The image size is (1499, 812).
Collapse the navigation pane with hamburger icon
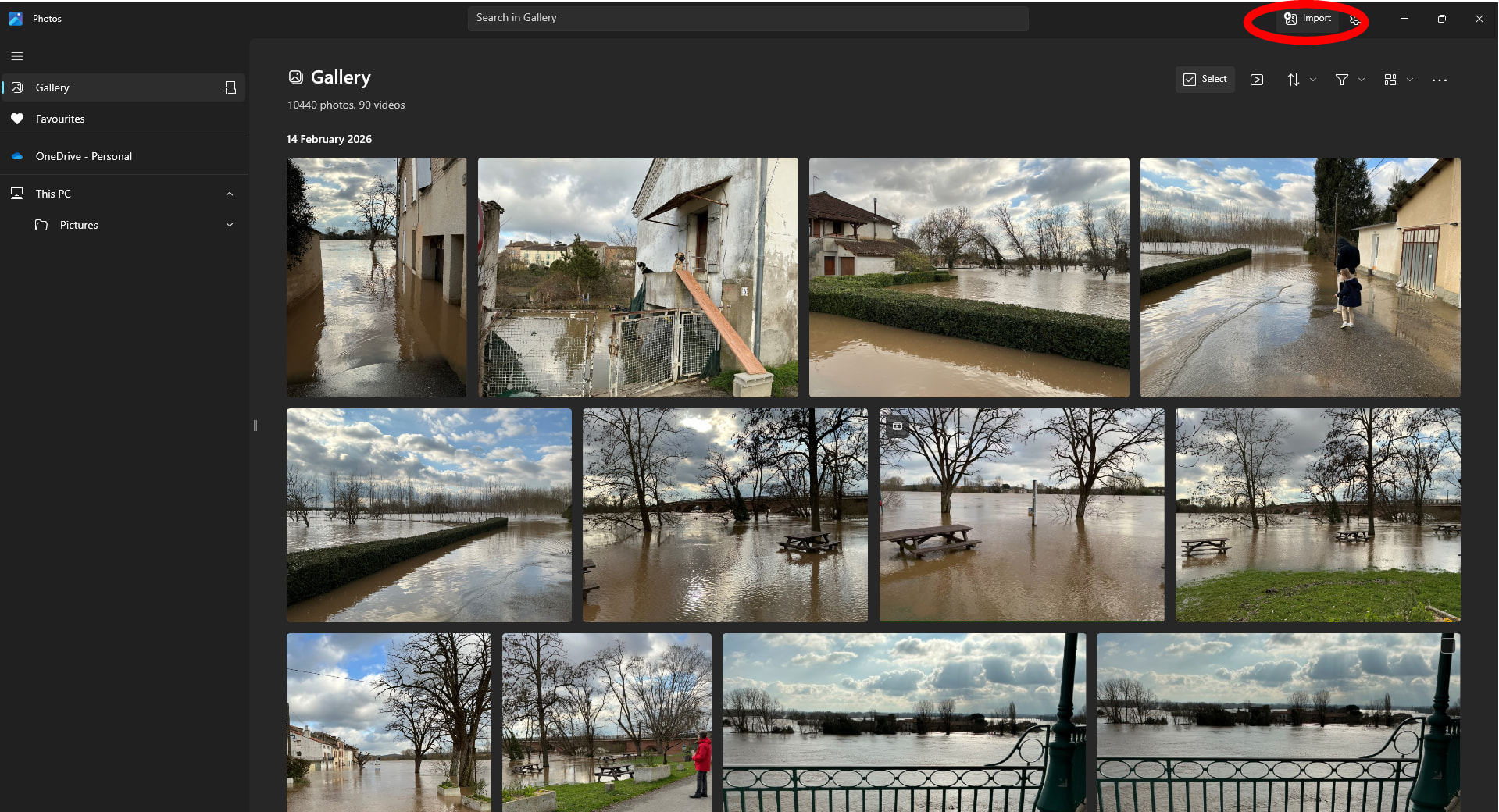point(17,56)
